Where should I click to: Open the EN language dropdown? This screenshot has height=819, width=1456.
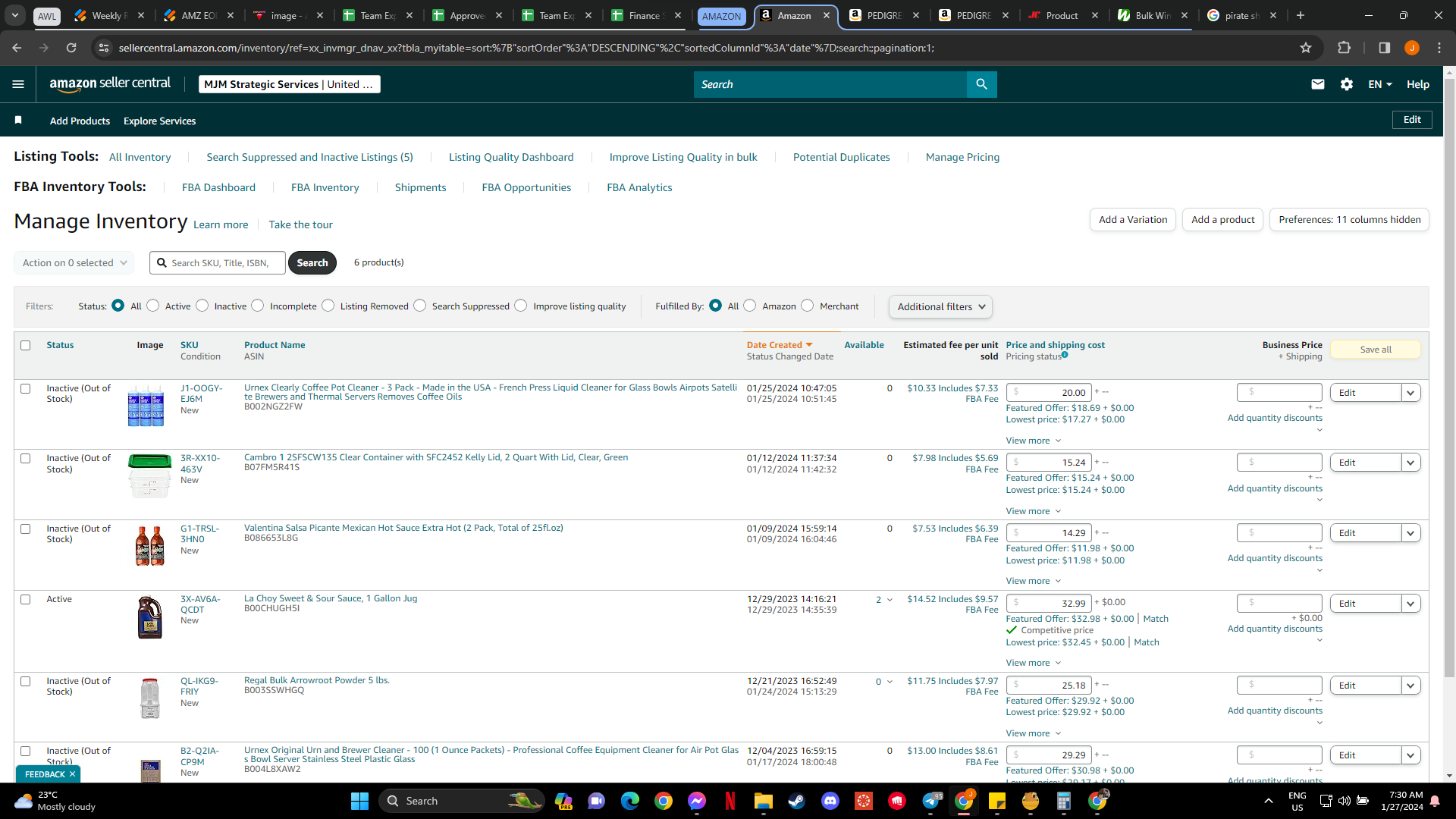point(1380,84)
